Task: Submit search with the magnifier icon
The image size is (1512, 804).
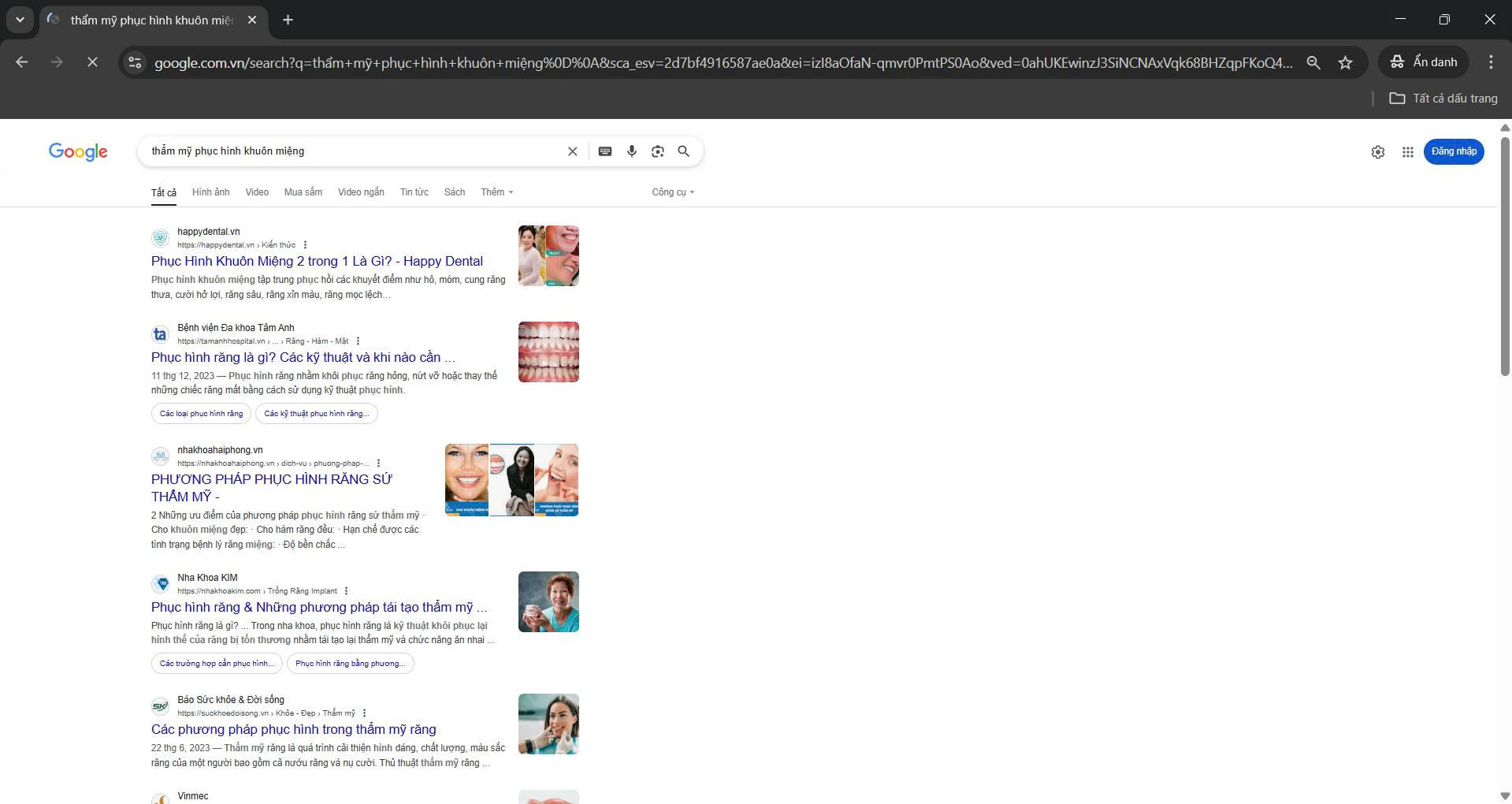Action: pos(684,151)
